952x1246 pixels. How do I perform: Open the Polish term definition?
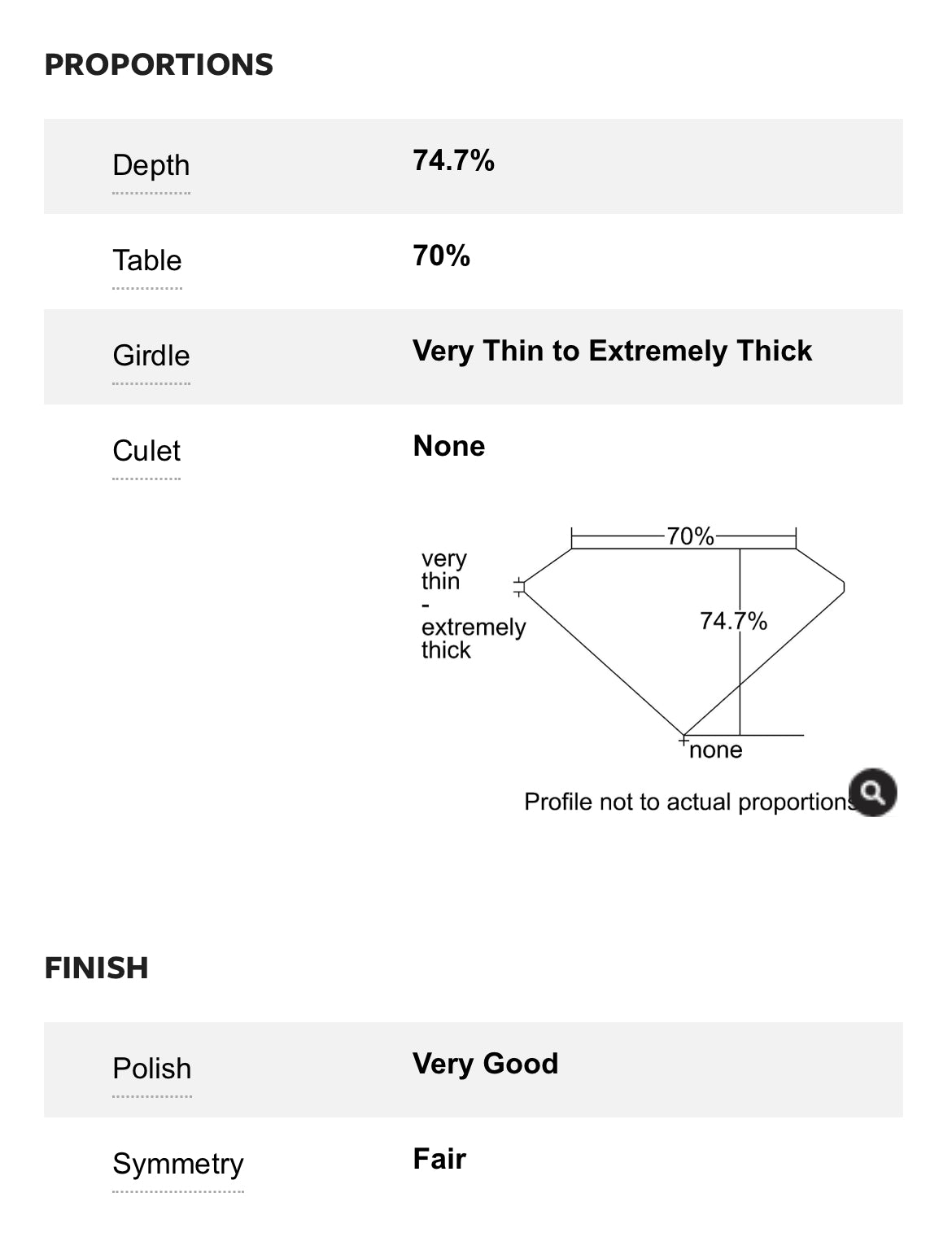tap(151, 1069)
